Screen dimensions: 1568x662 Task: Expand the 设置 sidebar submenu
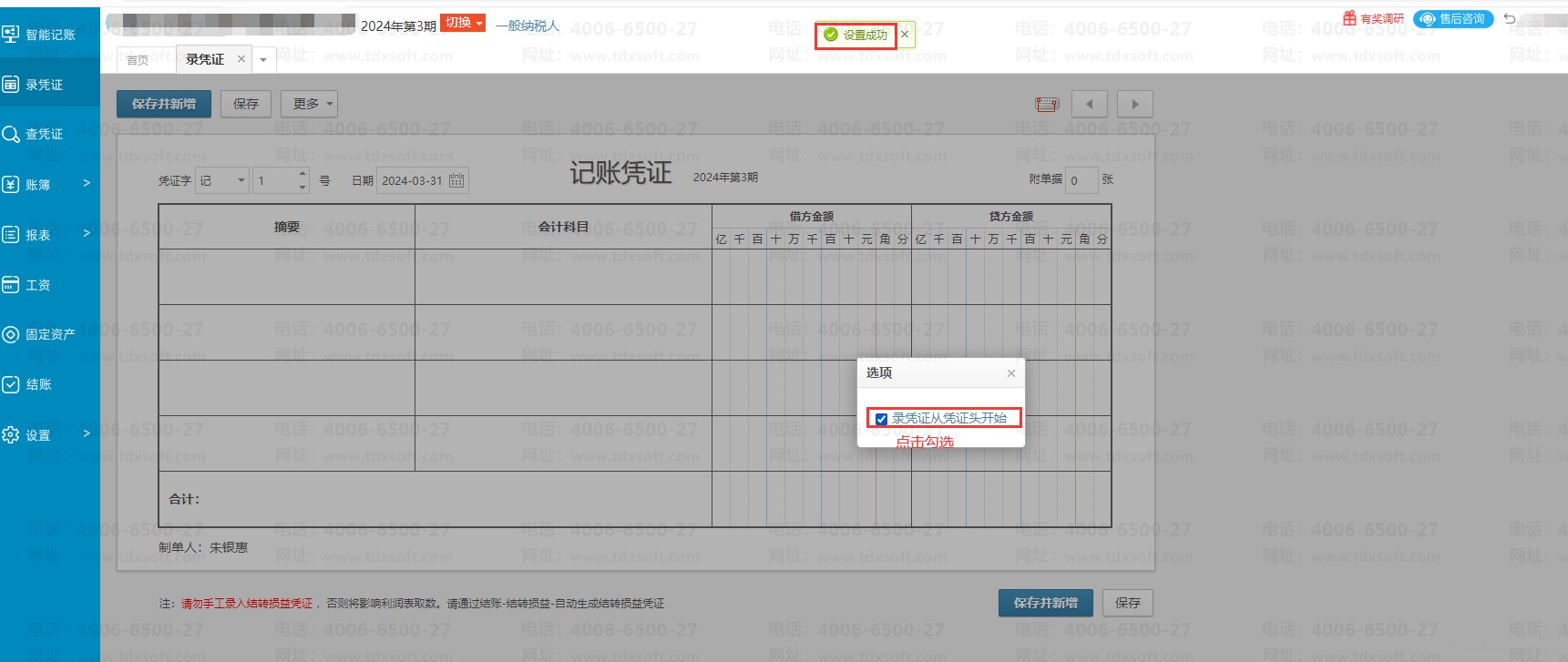pyautogui.click(x=49, y=434)
